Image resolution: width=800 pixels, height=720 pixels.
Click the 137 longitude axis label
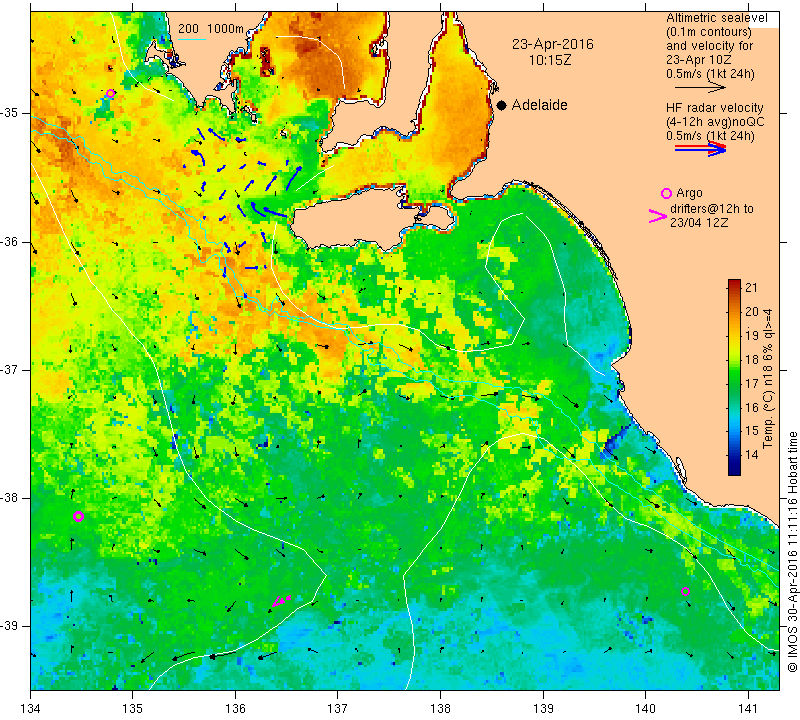pos(338,708)
